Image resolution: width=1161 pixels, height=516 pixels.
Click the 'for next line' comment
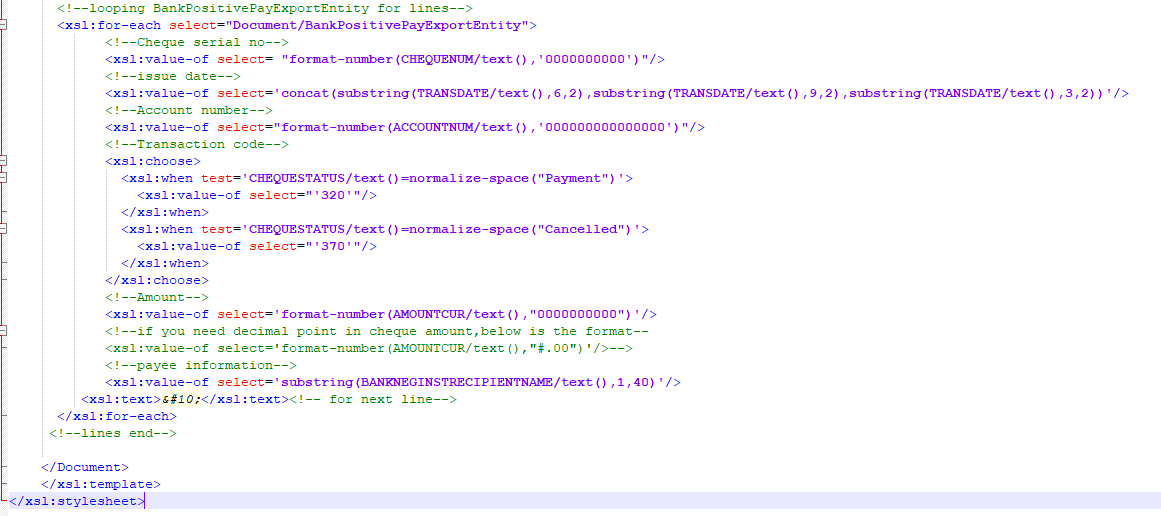pos(372,399)
